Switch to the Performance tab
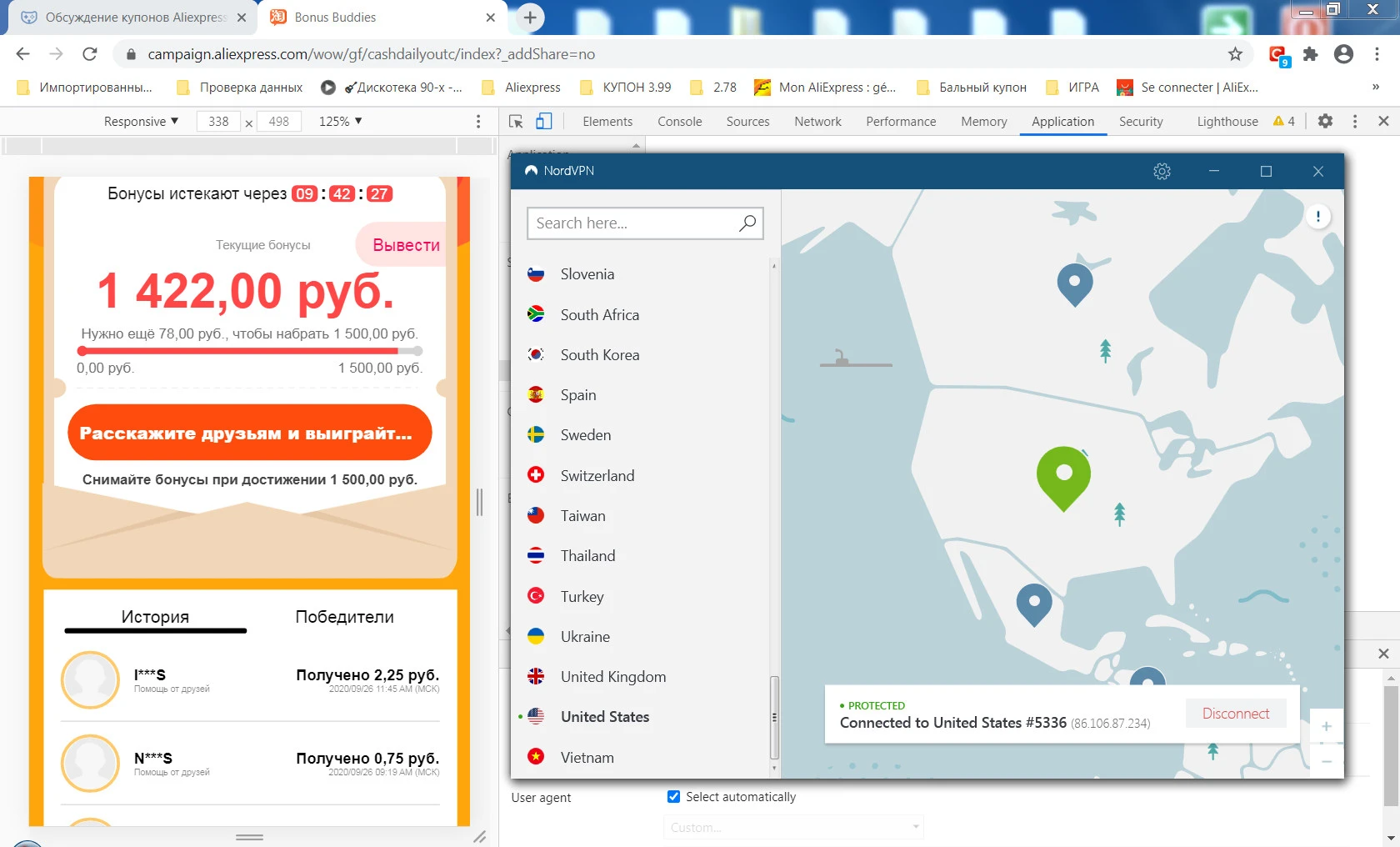 coord(901,122)
